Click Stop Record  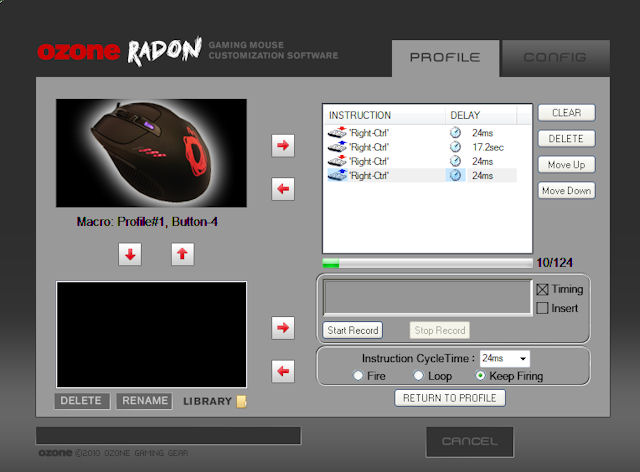pyautogui.click(x=440, y=330)
